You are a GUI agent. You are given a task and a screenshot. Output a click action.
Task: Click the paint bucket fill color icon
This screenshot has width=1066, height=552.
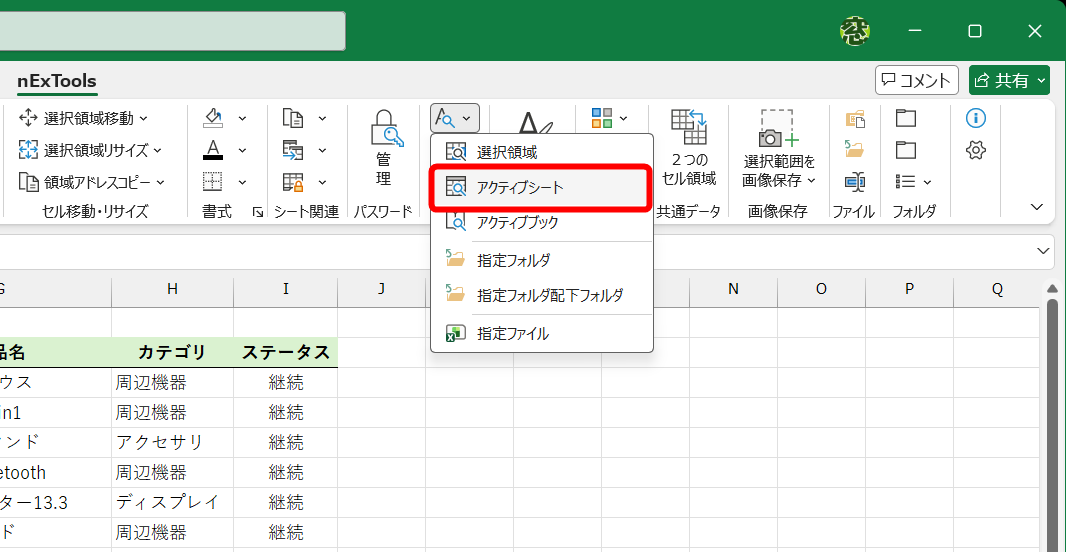click(x=213, y=118)
